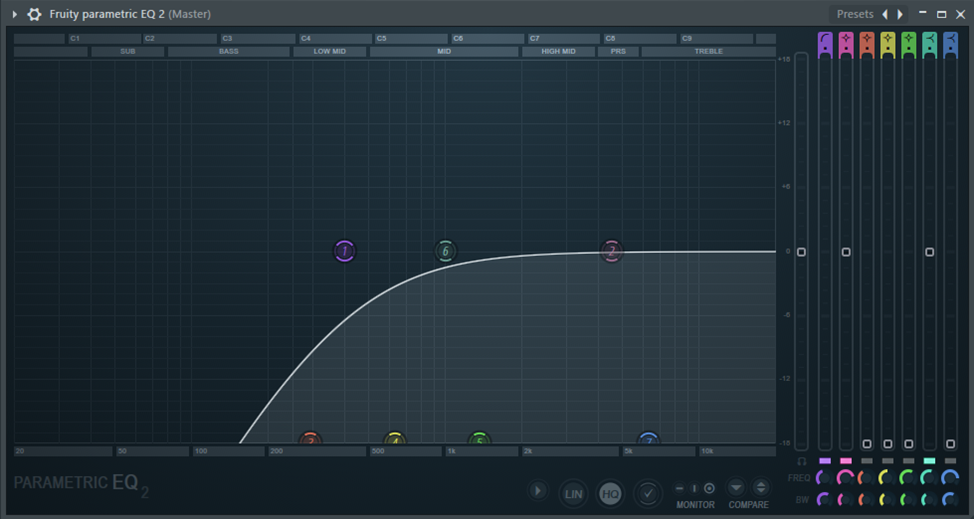
Task: Click pink band 2 gain slider handle
Action: click(846, 252)
